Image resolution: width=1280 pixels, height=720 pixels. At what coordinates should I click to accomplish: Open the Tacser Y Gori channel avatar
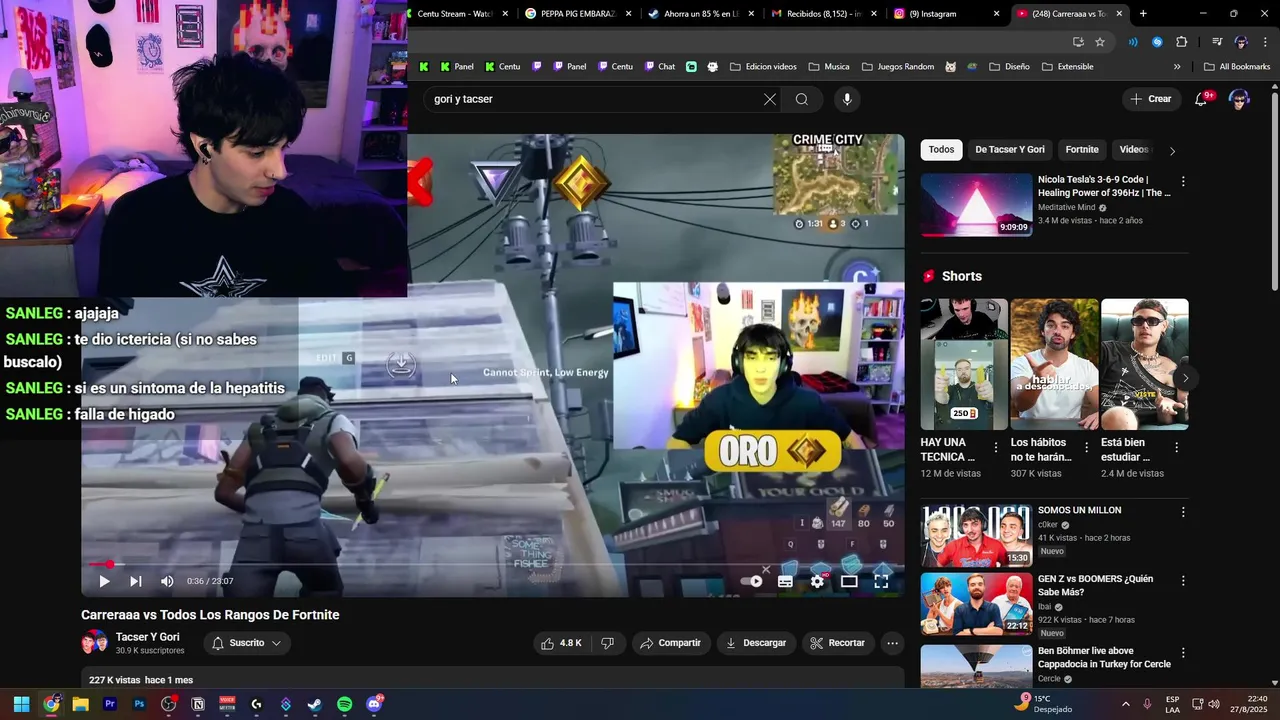point(95,643)
